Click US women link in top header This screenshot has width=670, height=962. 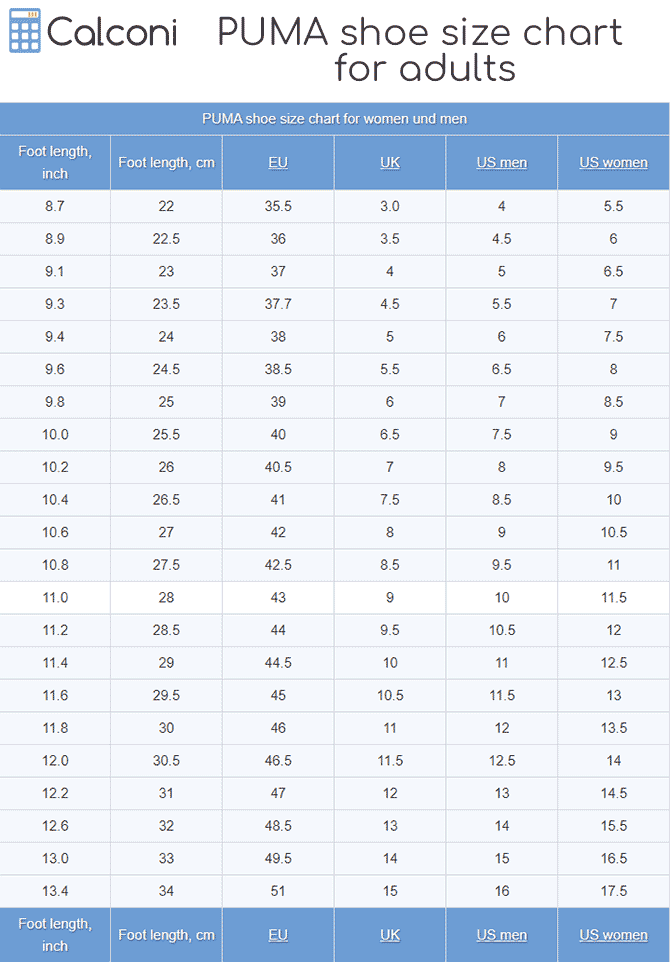[x=613, y=162]
